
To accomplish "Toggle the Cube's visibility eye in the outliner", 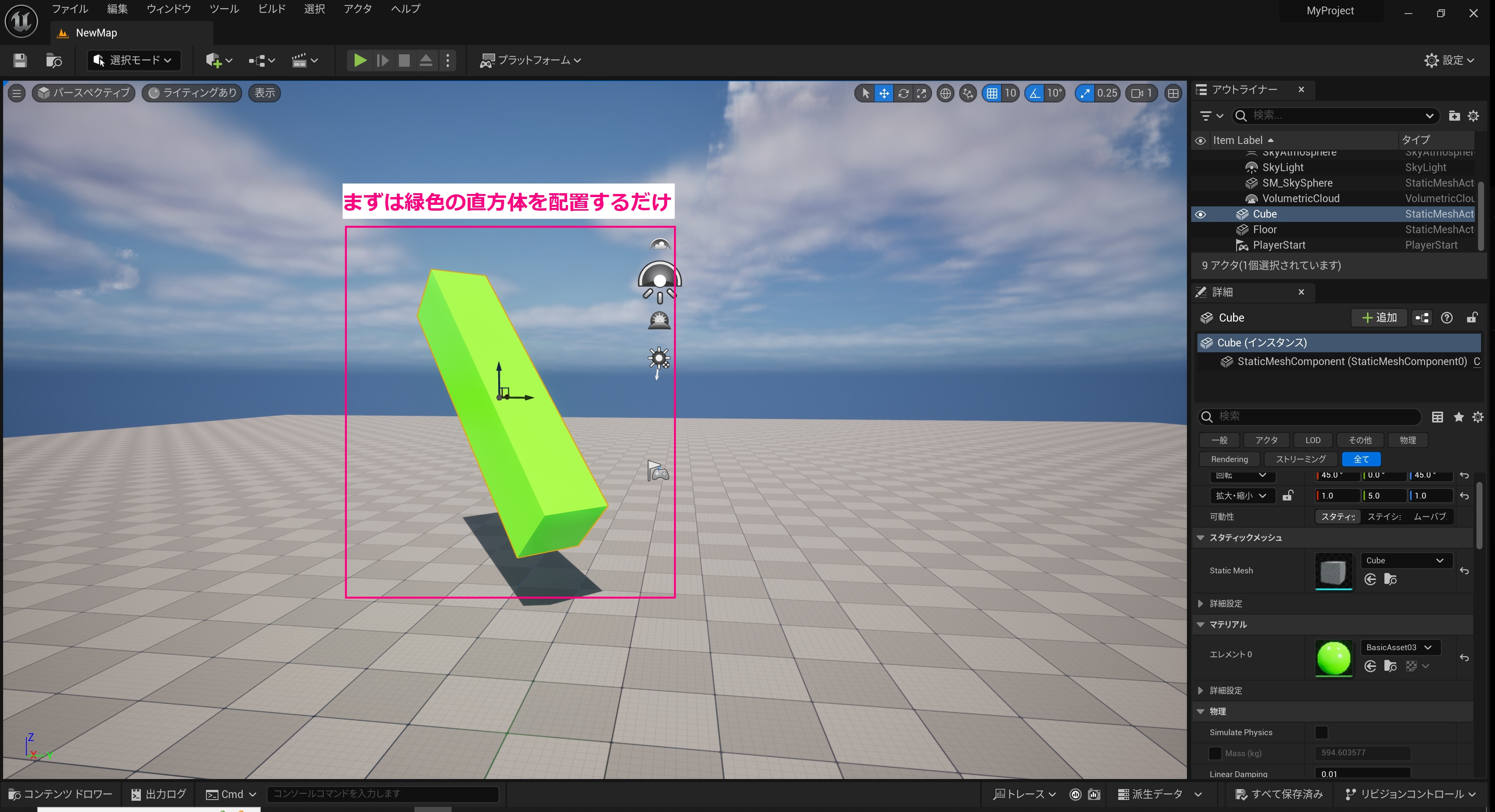I will (x=1200, y=214).
